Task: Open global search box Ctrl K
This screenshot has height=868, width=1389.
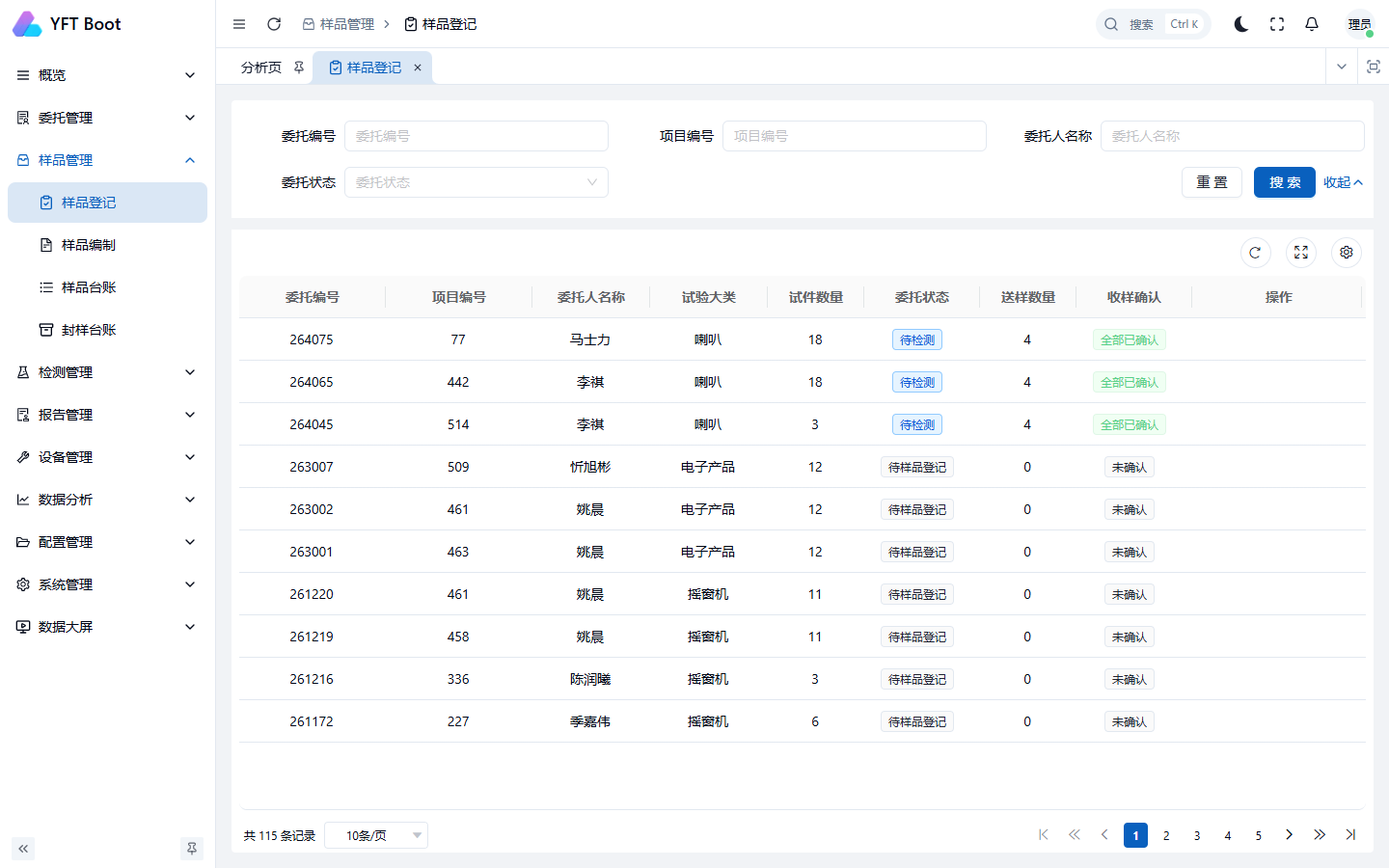Action: point(1153,24)
